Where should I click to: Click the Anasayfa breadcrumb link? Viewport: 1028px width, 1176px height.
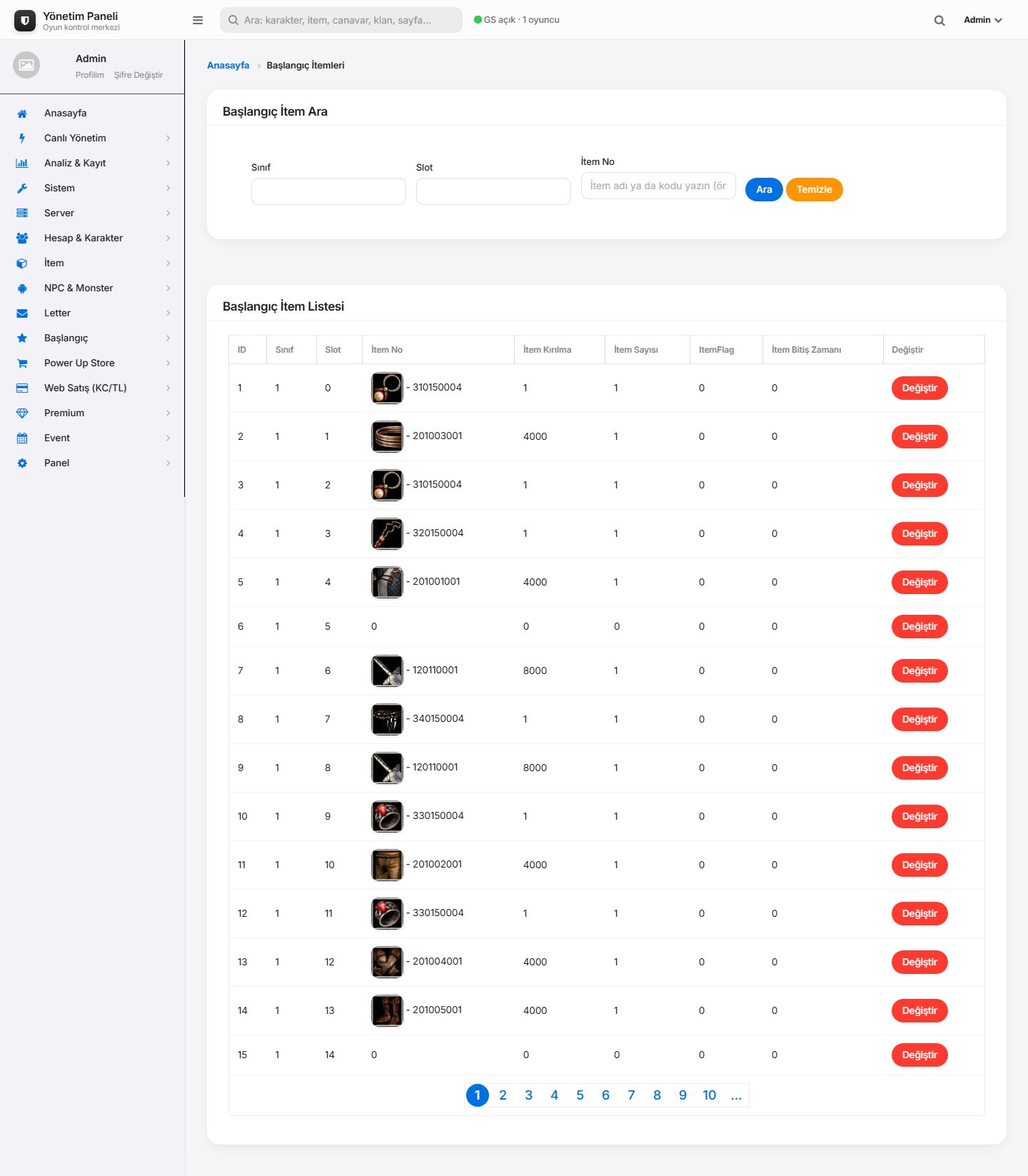[x=228, y=65]
